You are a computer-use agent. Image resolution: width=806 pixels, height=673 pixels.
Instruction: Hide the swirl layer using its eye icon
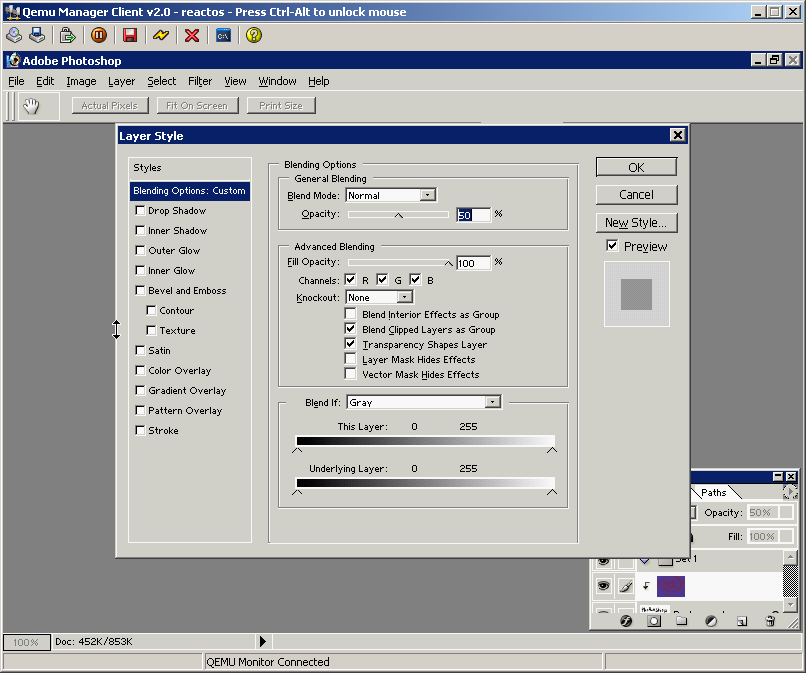click(604, 586)
